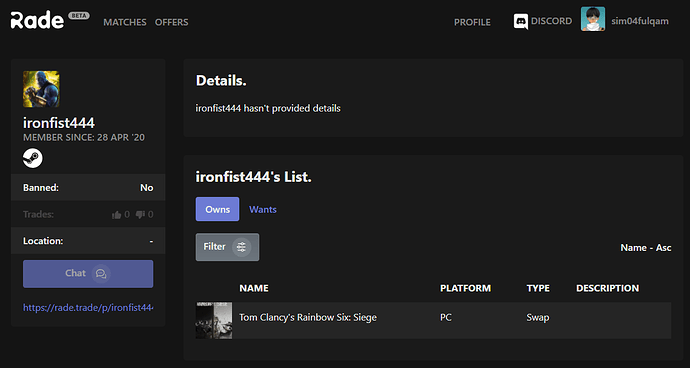Select the Owns tab

click(217, 209)
